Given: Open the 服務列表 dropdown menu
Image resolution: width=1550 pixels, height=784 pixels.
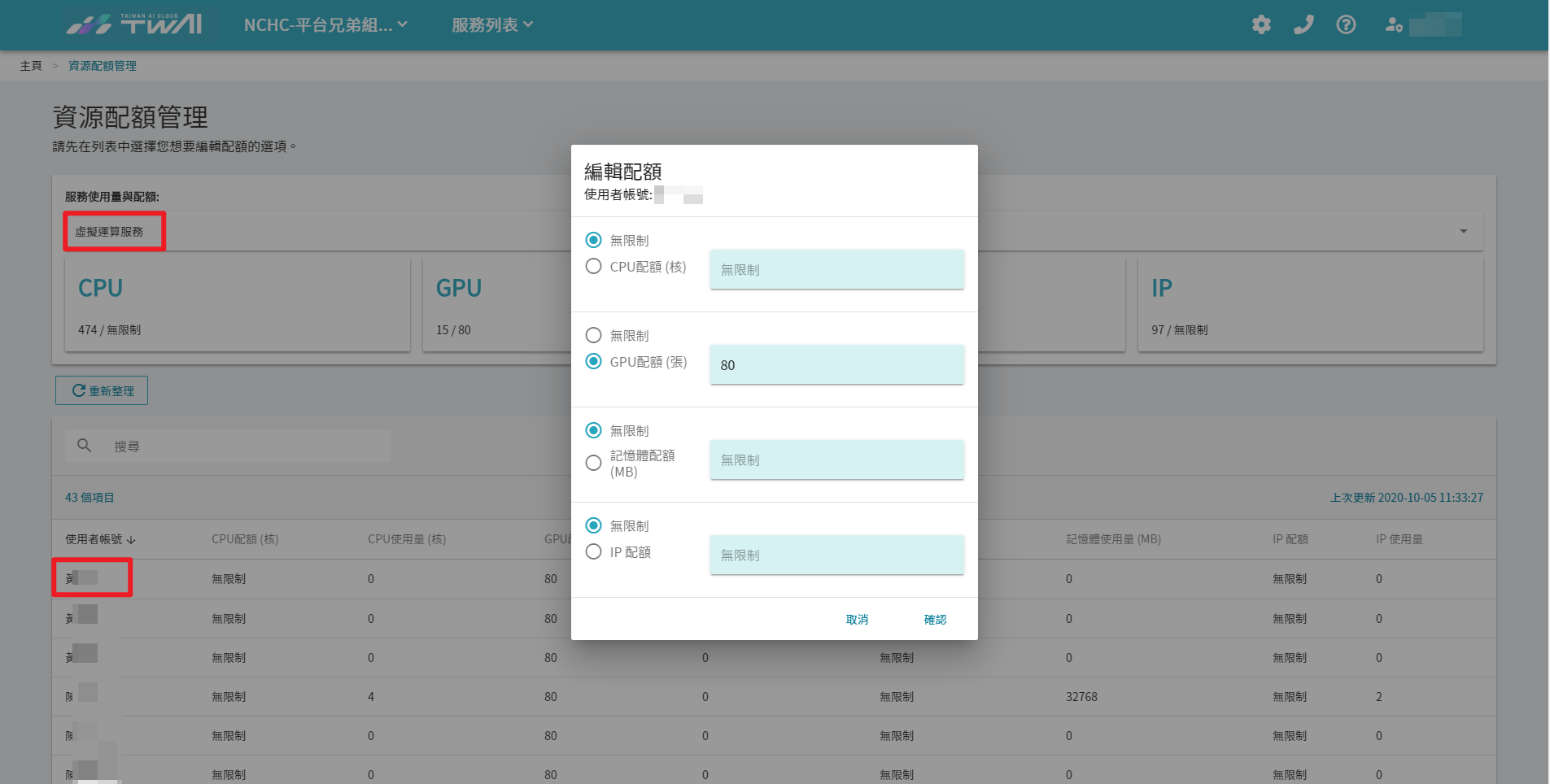Looking at the screenshot, I should coord(492,25).
